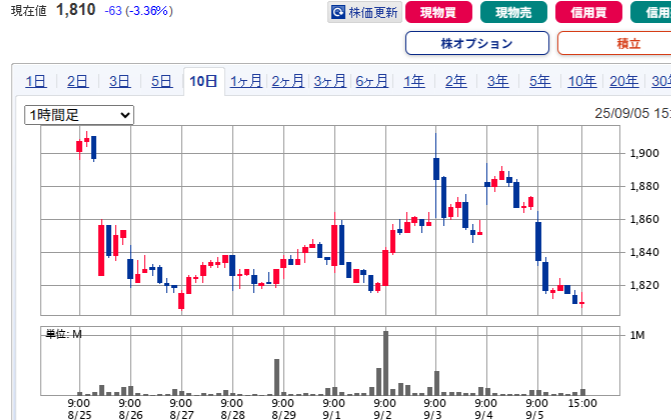Screen dimensions: 671x420
Task: Click the 現在値 label
Action: click(x=29, y=11)
